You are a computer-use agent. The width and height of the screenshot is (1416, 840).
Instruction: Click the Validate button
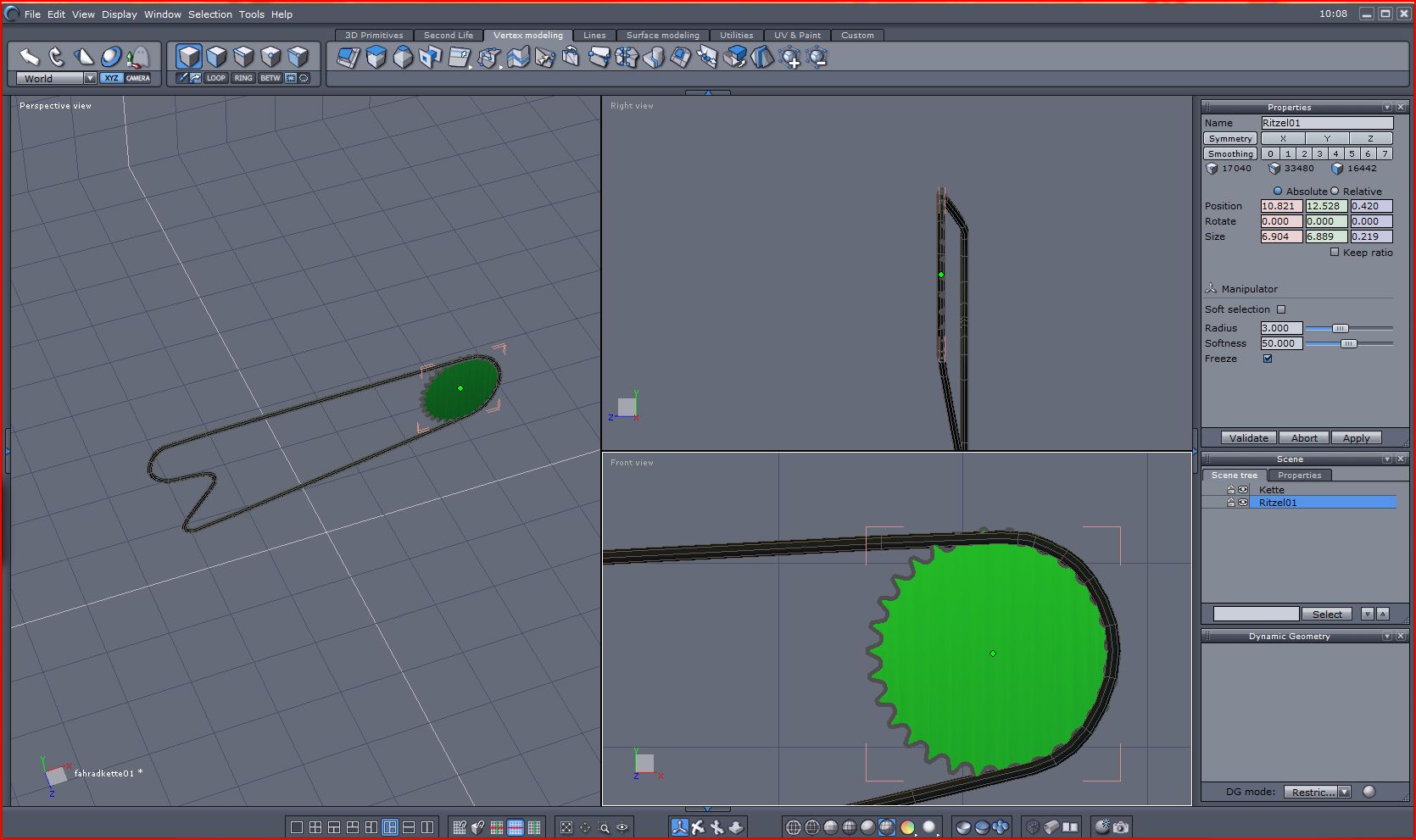pos(1249,438)
